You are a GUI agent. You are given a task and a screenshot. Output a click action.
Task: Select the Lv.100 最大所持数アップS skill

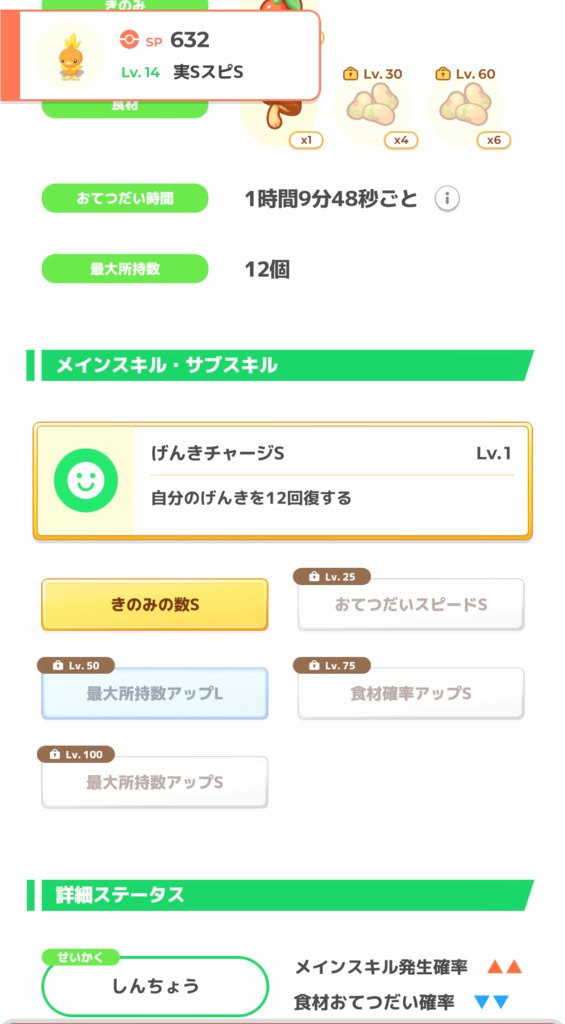pos(155,782)
